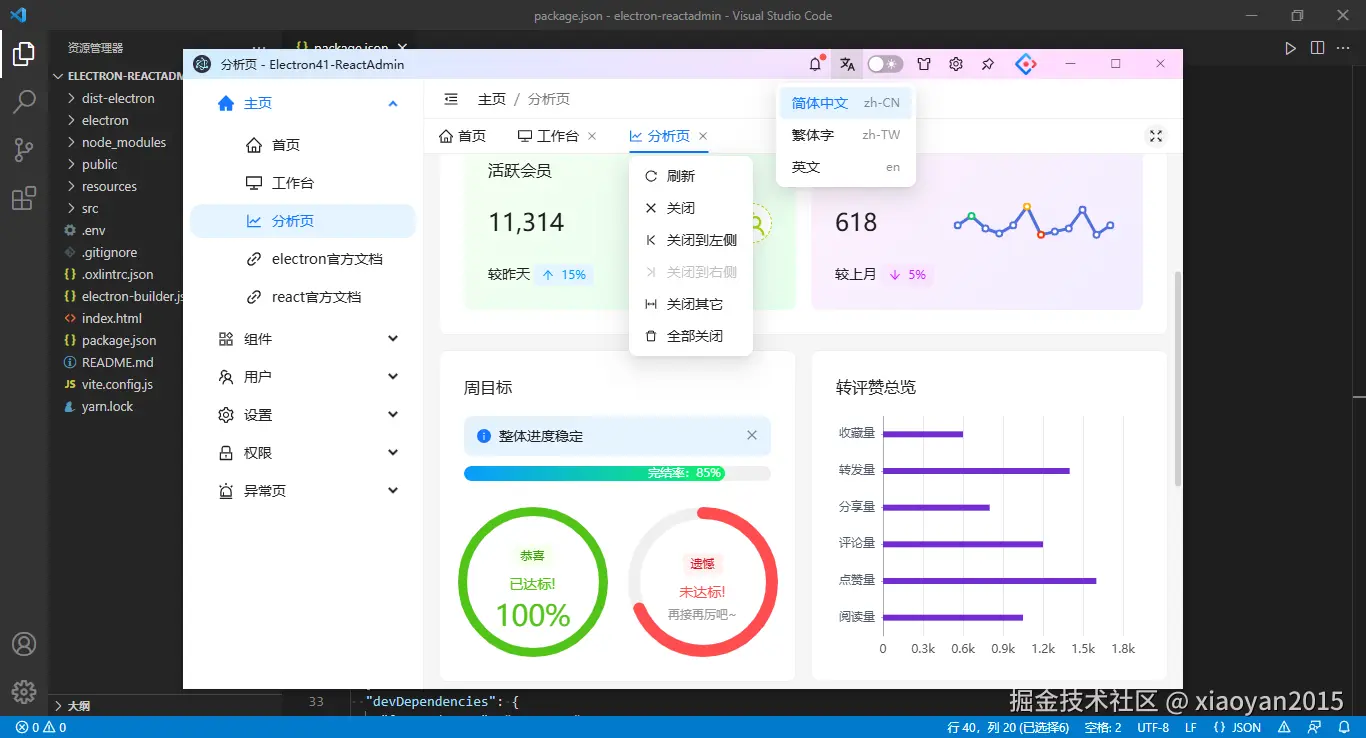
Task: Click the language translation icon
Action: [848, 64]
